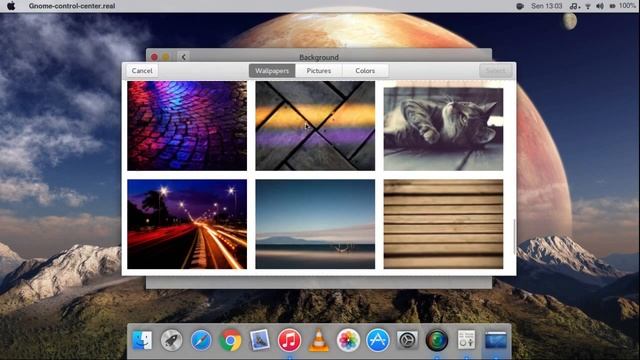The image size is (640, 360).
Task: Click the battery status icon
Action: point(612,6)
